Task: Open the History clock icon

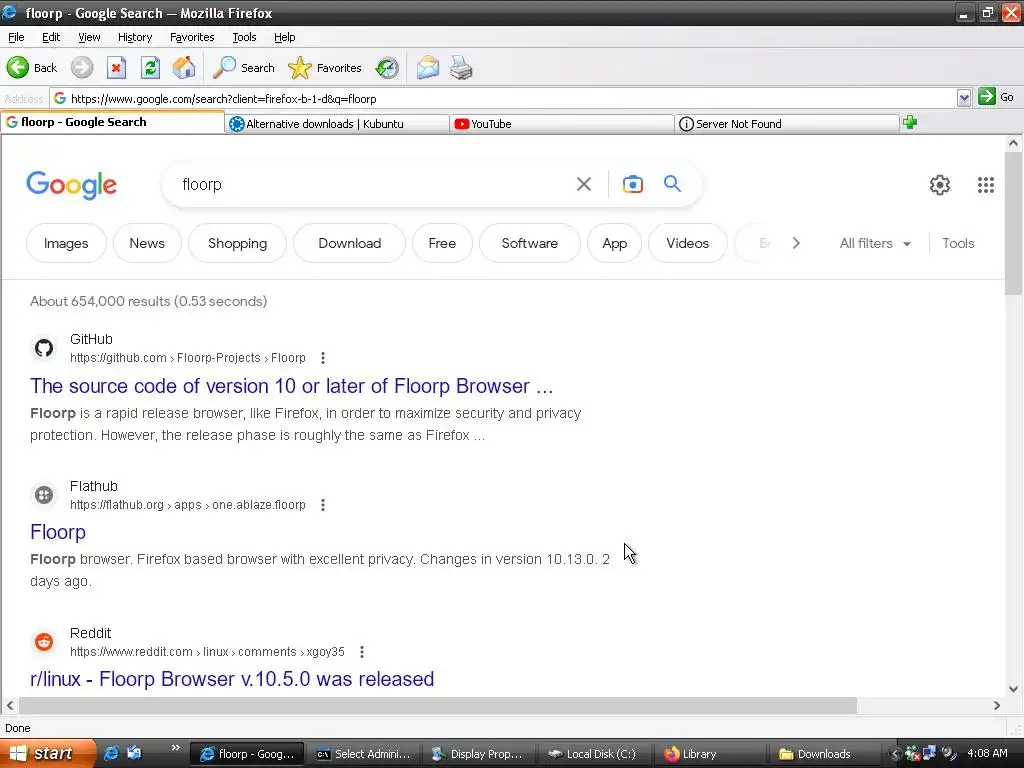Action: tap(387, 67)
